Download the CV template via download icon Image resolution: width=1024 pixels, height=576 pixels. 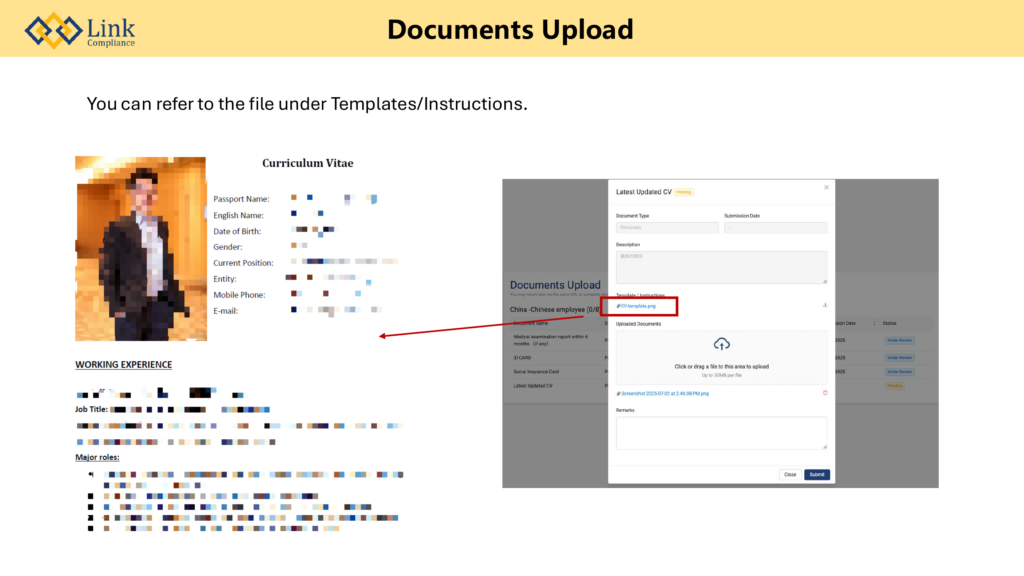click(x=825, y=305)
